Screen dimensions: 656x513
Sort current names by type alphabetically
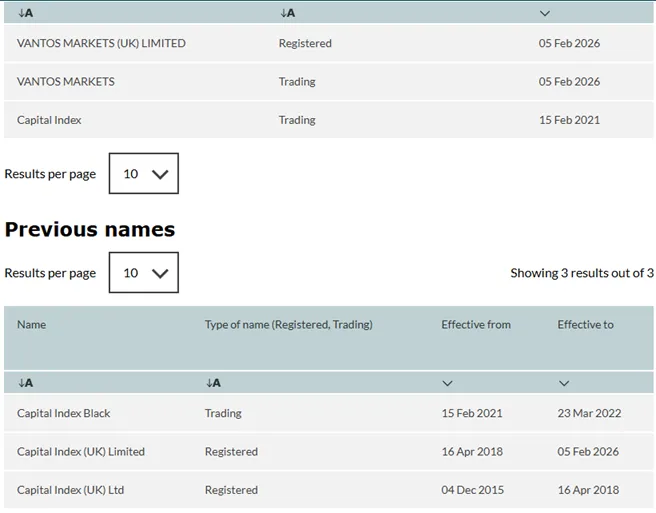point(287,13)
